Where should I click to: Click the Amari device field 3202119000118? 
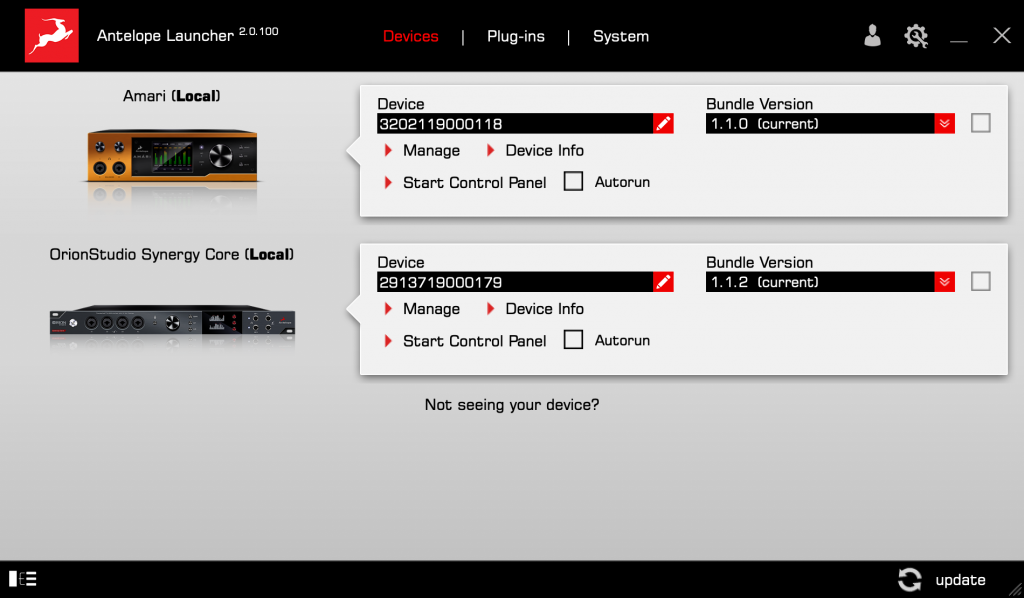click(515, 123)
